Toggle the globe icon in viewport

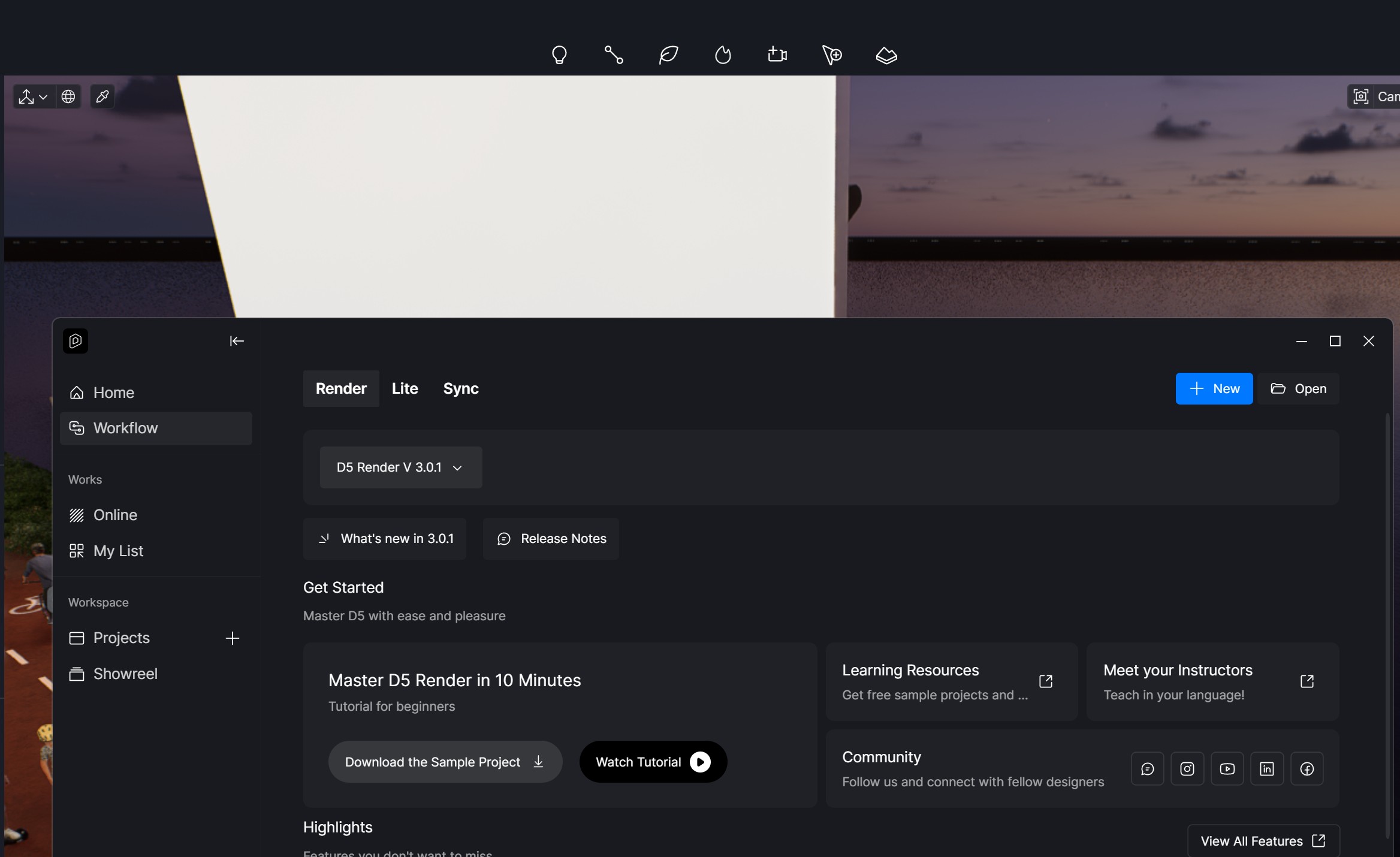(x=68, y=96)
